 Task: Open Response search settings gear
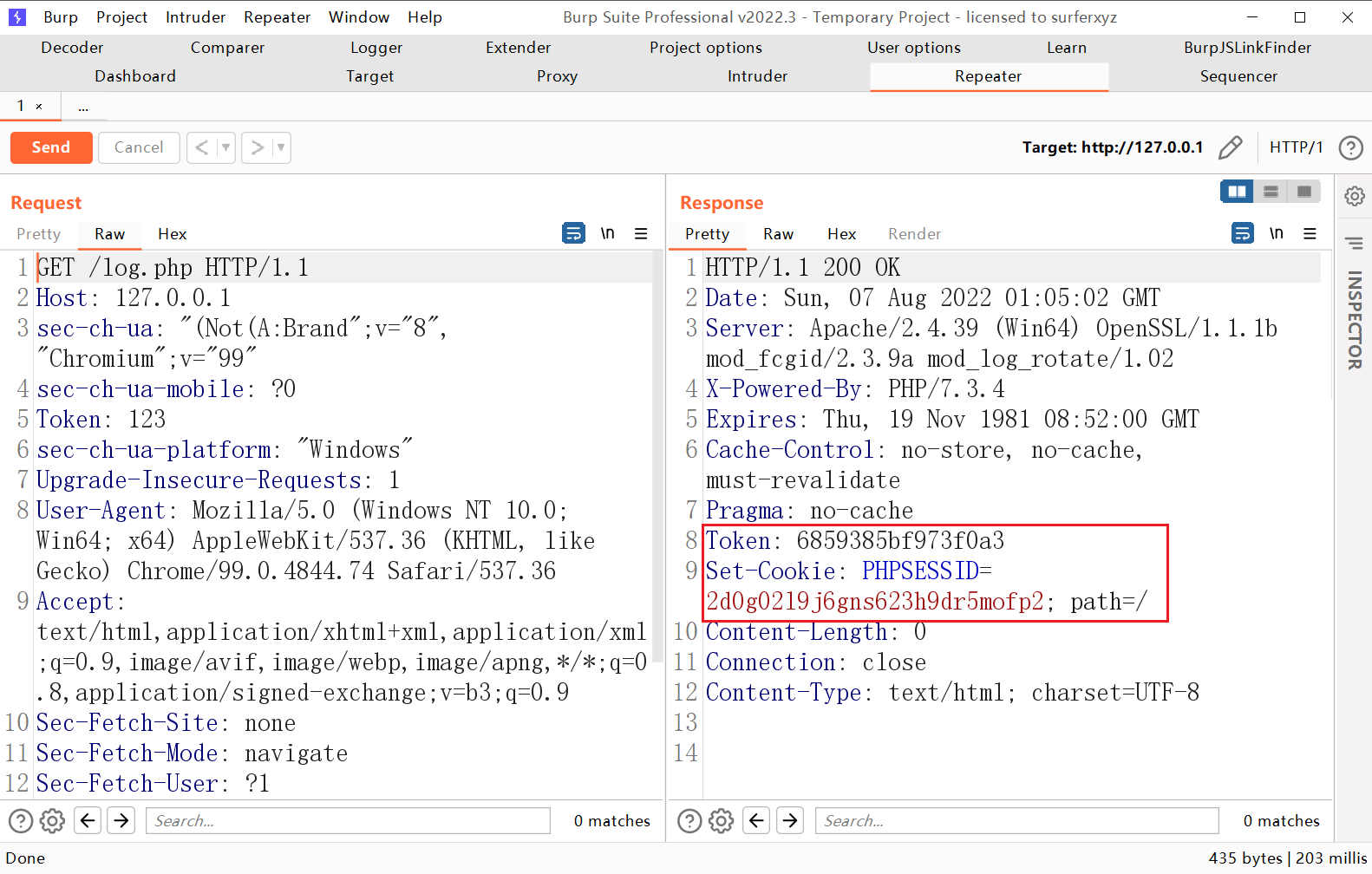(x=721, y=820)
